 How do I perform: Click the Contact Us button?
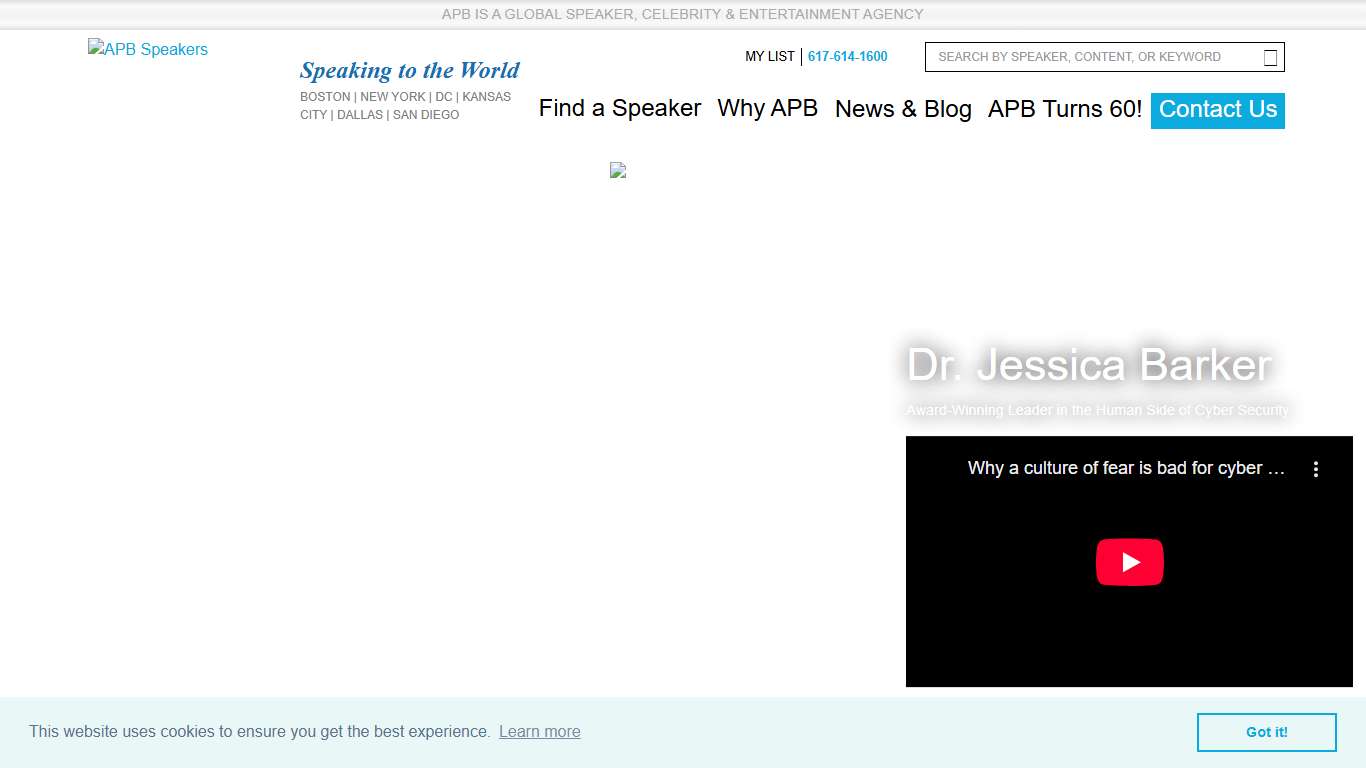click(x=1217, y=110)
